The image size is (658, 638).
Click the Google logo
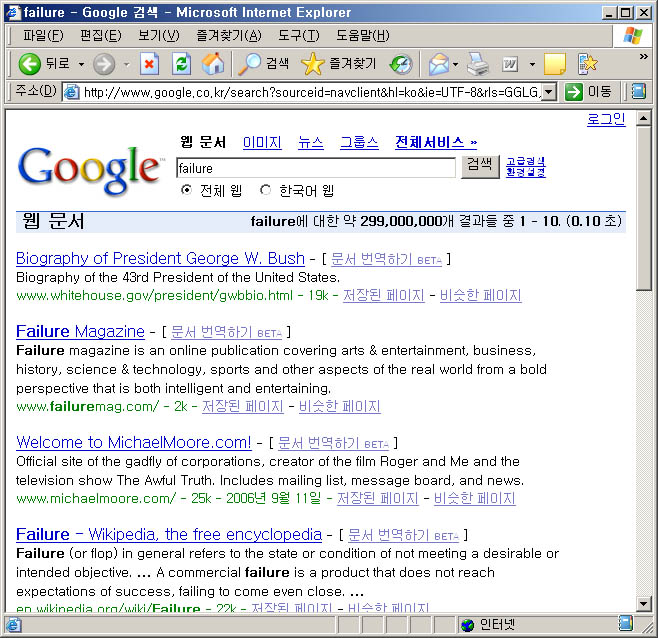point(90,170)
